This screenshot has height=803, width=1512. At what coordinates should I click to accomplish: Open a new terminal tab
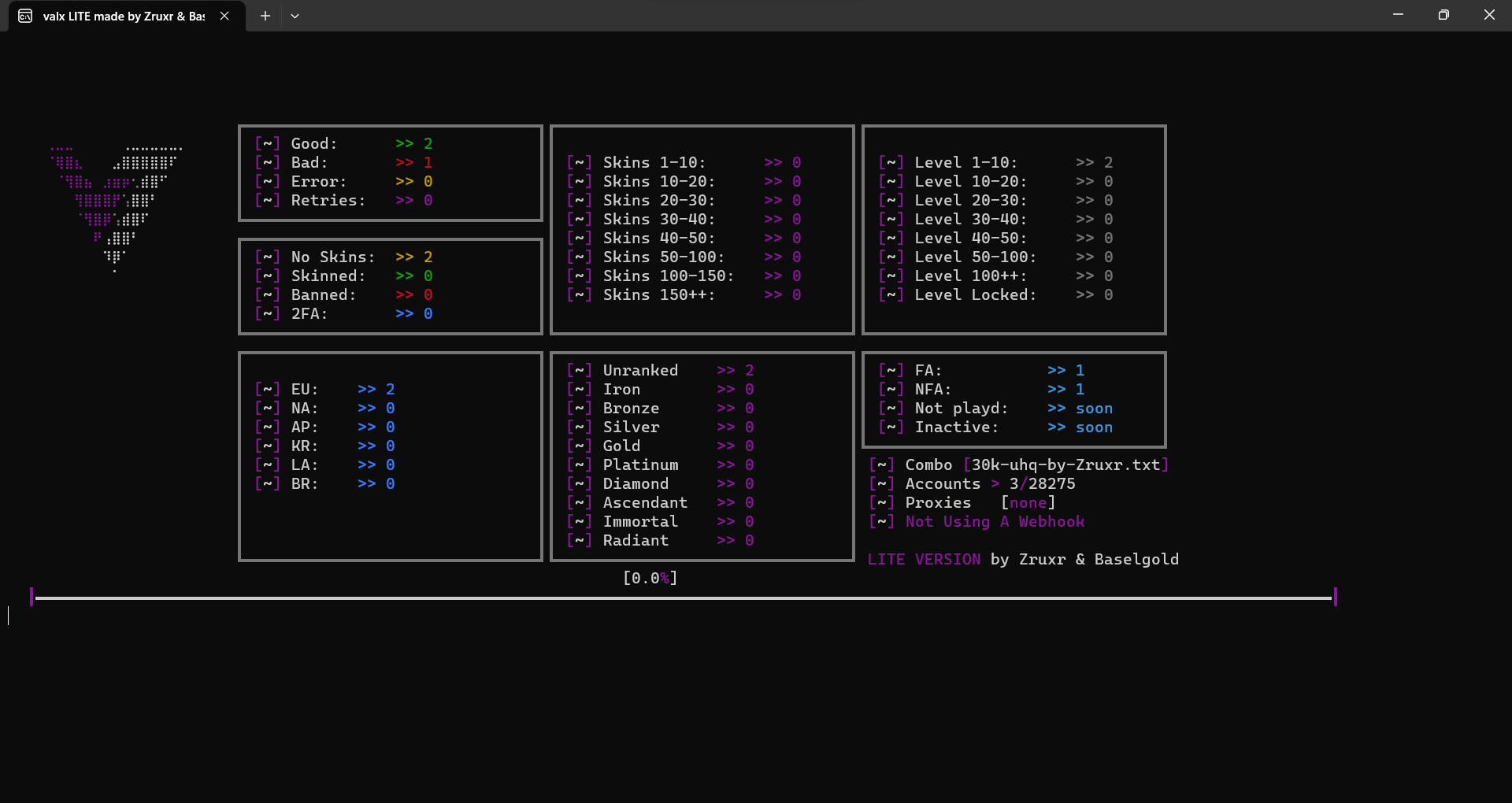pos(265,16)
